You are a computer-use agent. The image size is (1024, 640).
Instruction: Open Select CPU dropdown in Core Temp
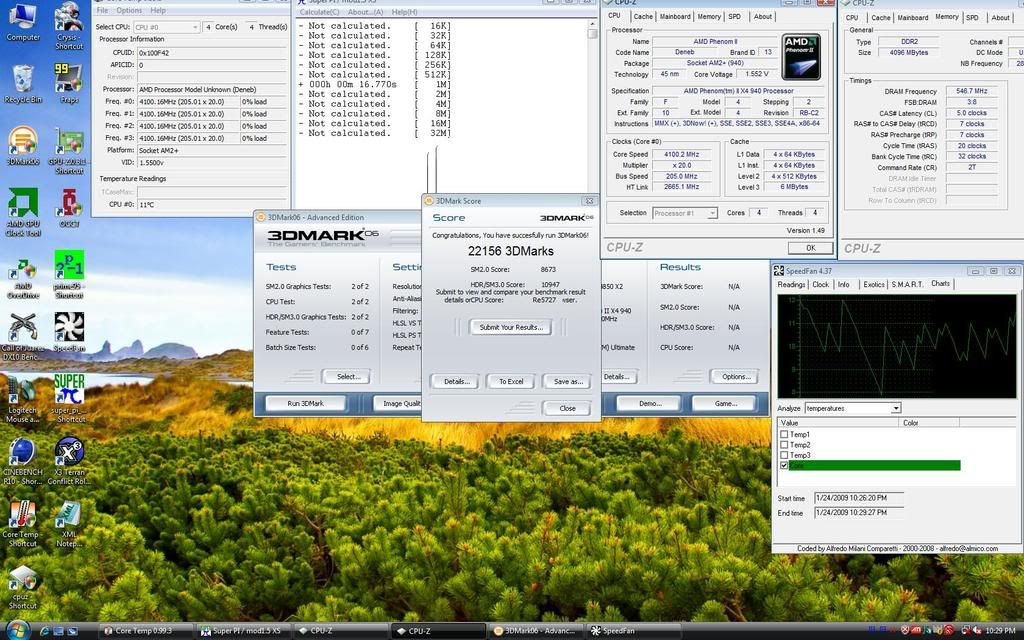tap(167, 27)
